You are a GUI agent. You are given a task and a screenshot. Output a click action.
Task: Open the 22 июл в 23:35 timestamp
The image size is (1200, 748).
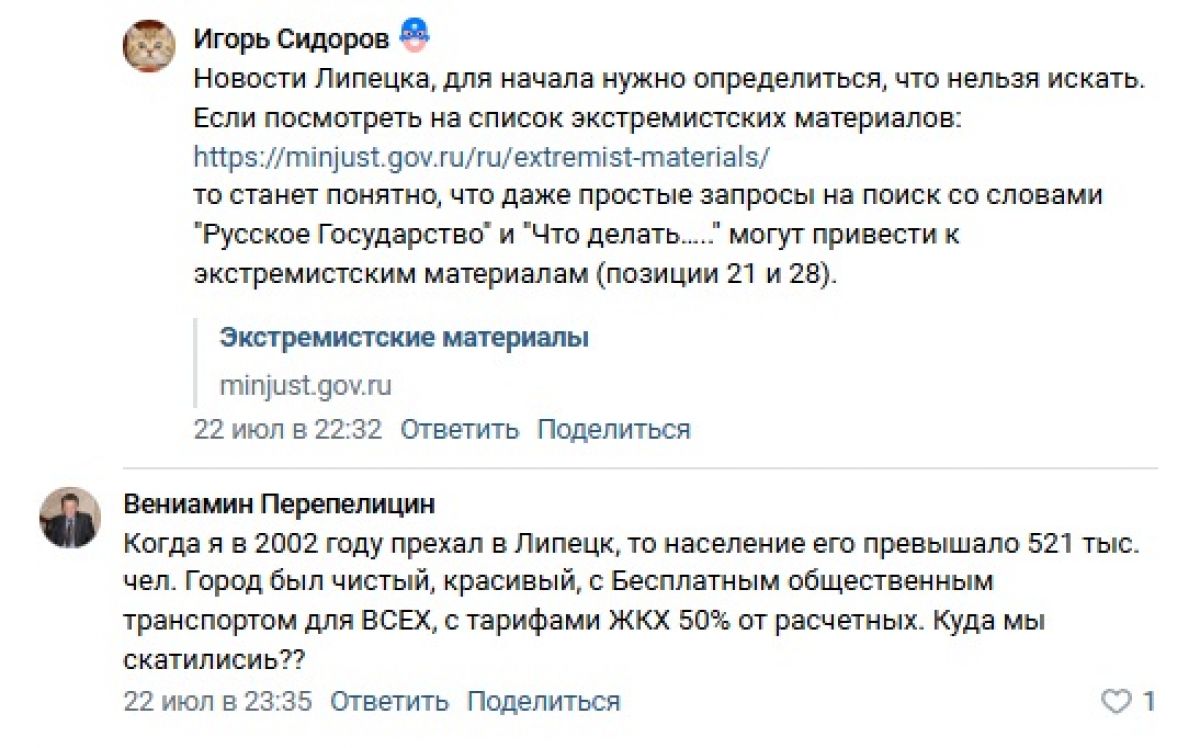pos(218,701)
